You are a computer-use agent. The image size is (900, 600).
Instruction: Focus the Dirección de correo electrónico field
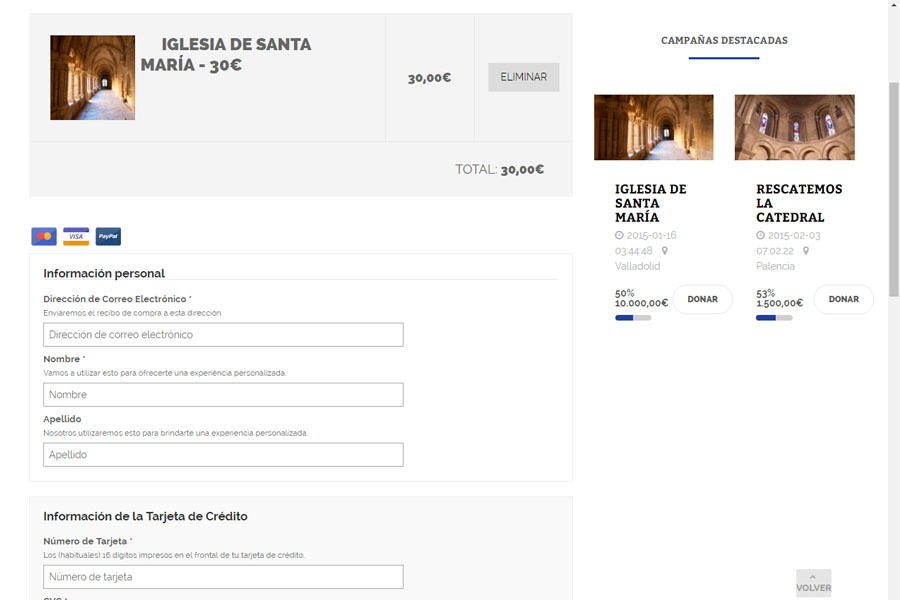(223, 335)
